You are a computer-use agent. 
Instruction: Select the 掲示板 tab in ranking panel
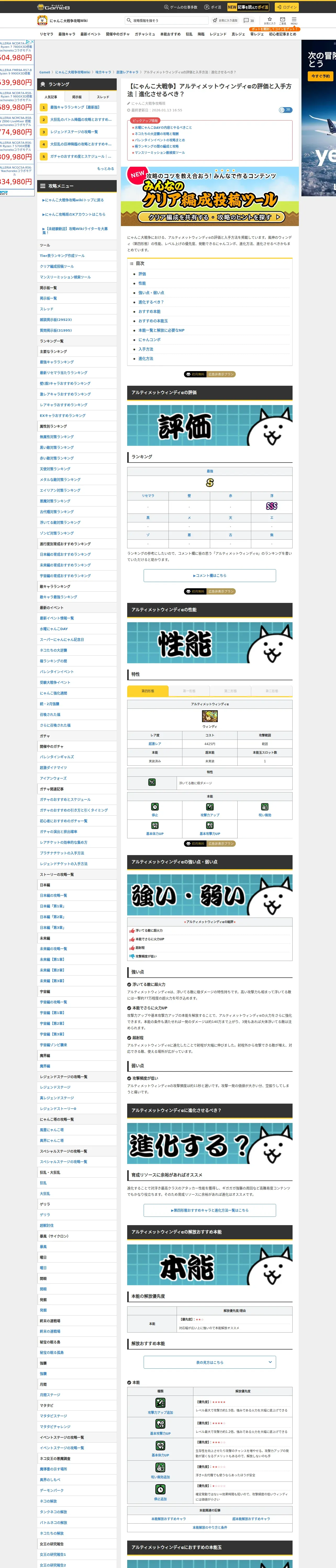pyautogui.click(x=77, y=97)
